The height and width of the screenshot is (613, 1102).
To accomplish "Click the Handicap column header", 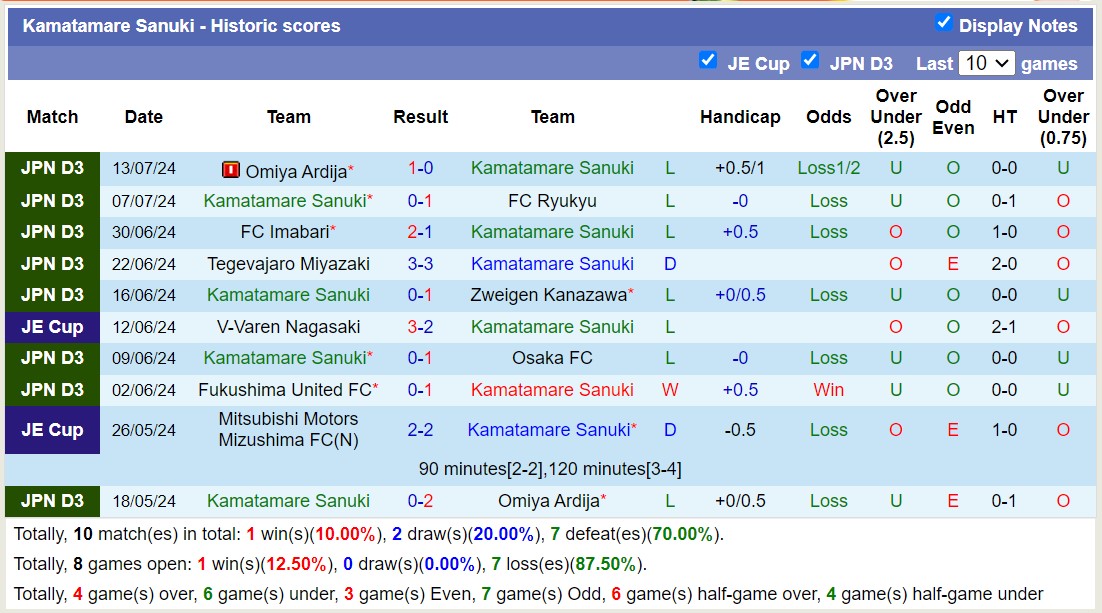I will click(740, 117).
